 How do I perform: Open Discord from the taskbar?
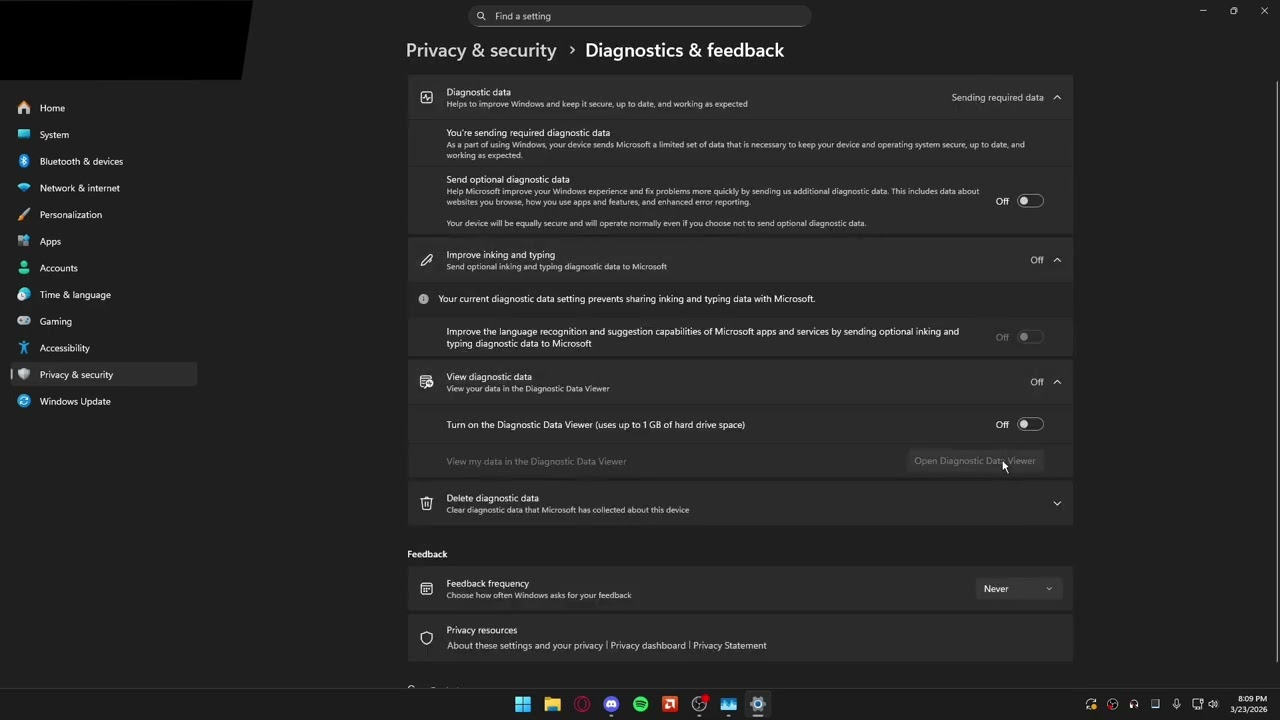point(611,704)
